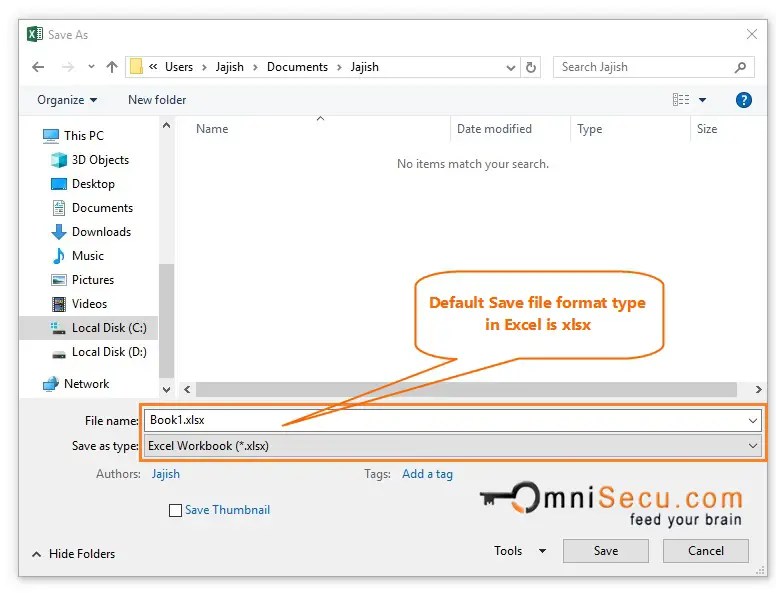The width and height of the screenshot is (776, 593).
Task: Close the Save As dialog
Action: [x=752, y=34]
